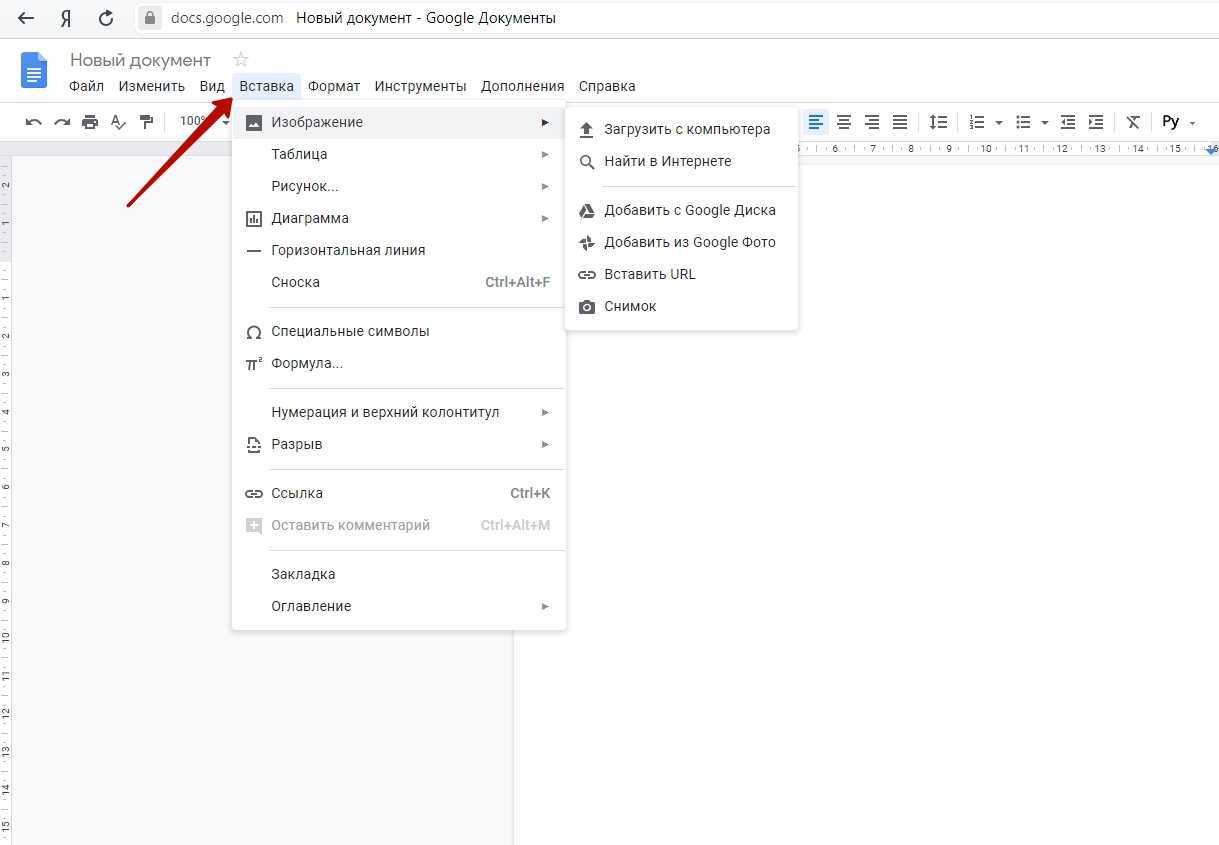The image size is (1219, 845).
Task: Open input language 'Ру' dropdown
Action: (x=1178, y=122)
